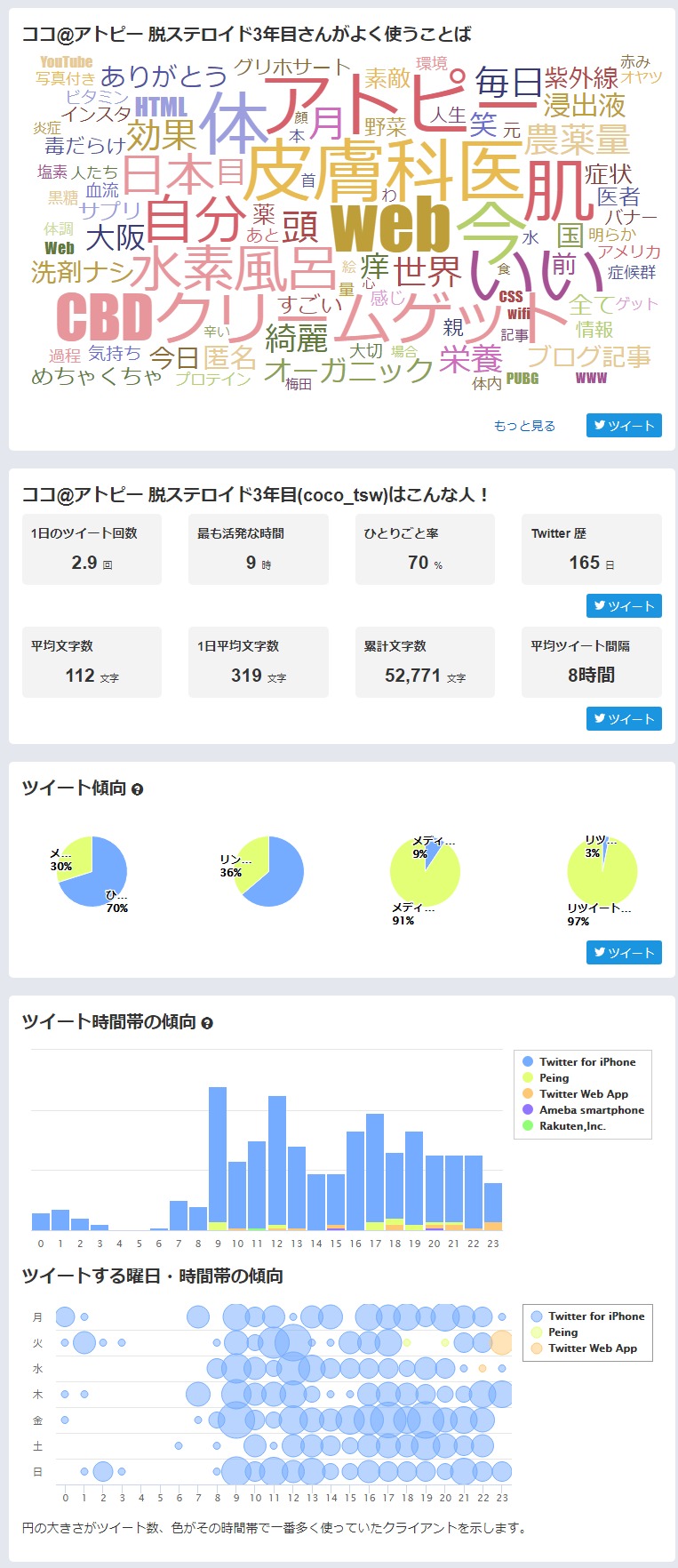Viewport: 678px width, 1568px height.
Task: Click the word 毎日 in the word cloud
Action: pos(507,83)
